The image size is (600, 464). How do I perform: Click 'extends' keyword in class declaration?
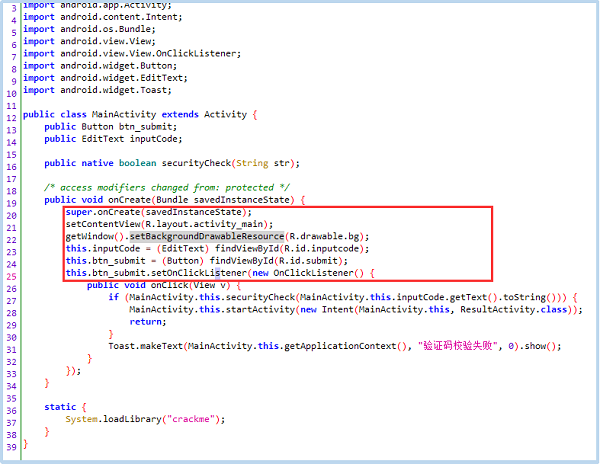pyautogui.click(x=180, y=114)
